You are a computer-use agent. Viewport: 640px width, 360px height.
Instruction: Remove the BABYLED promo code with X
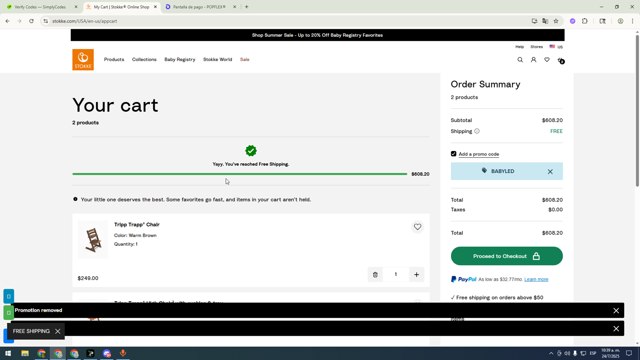(550, 172)
